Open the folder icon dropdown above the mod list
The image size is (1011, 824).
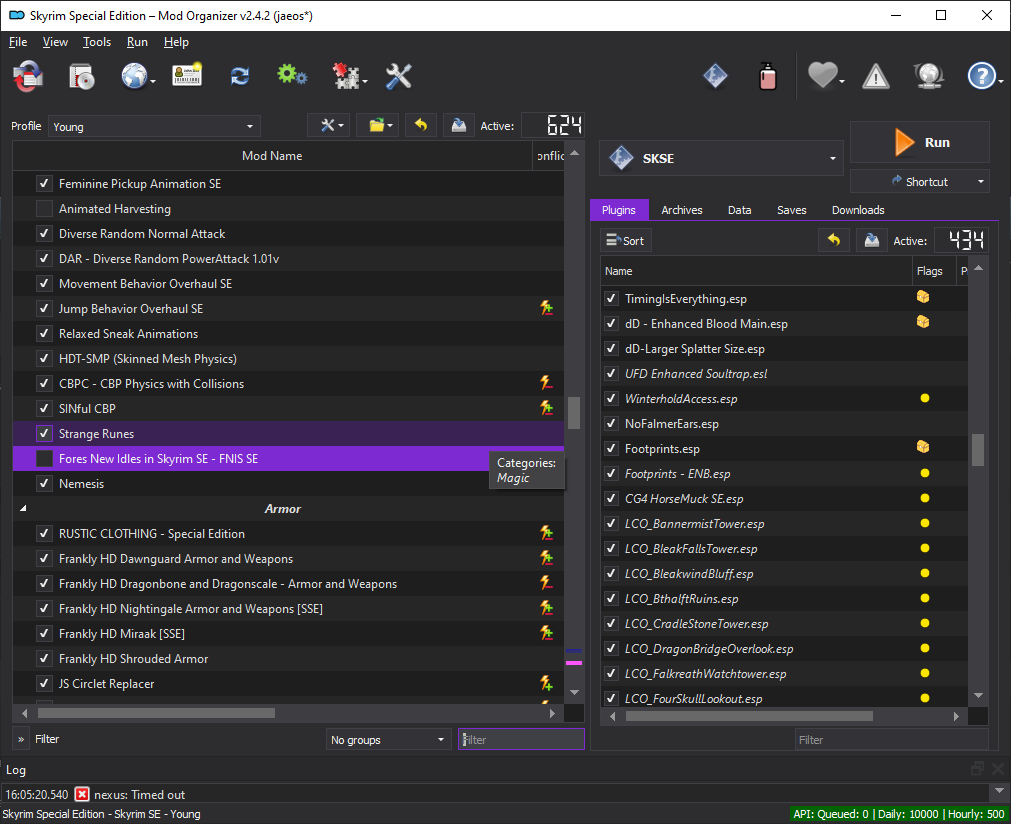pos(378,125)
